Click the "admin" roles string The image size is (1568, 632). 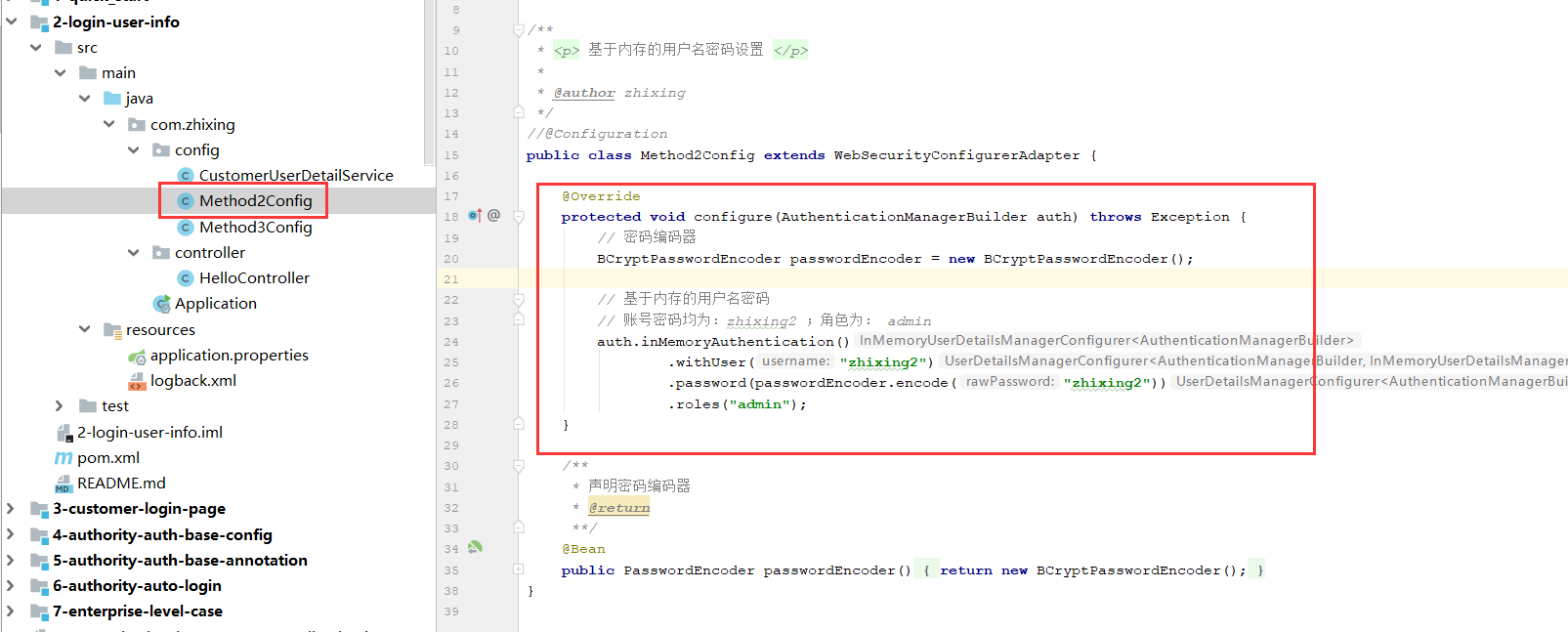pyautogui.click(x=760, y=404)
